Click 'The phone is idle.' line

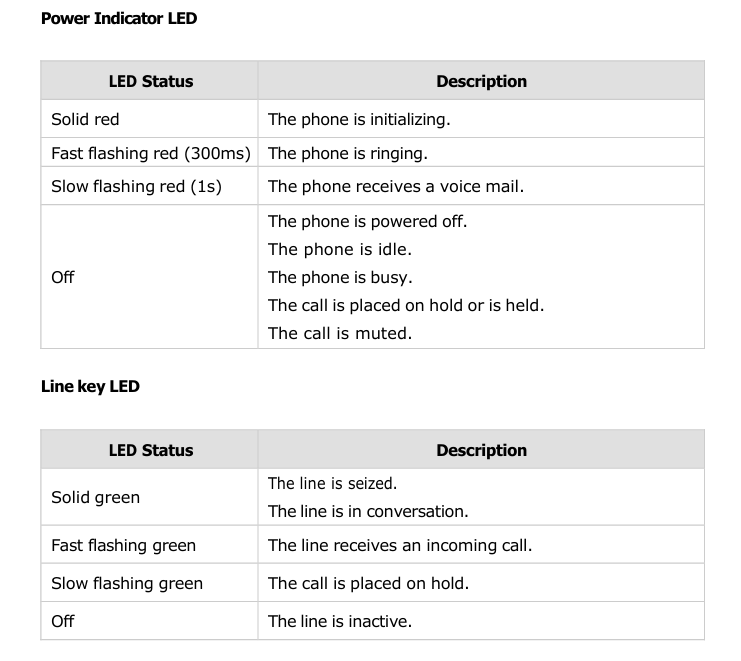[339, 249]
